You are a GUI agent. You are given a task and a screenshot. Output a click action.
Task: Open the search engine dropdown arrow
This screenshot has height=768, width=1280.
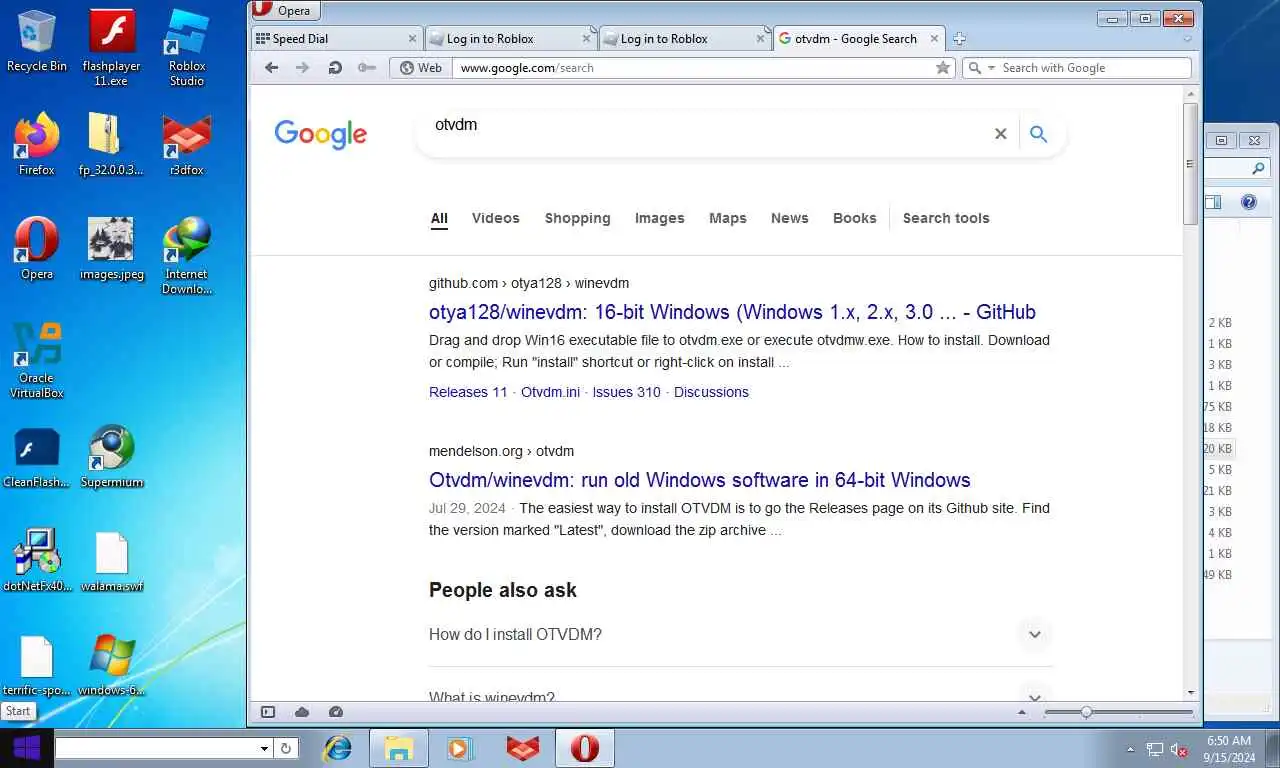992,68
